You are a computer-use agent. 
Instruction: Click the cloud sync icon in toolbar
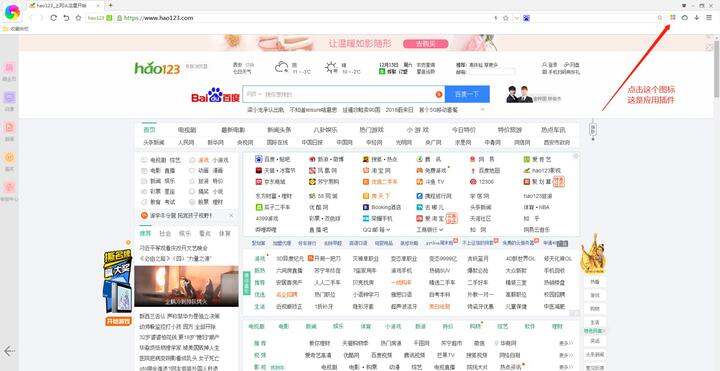pyautogui.click(x=685, y=17)
